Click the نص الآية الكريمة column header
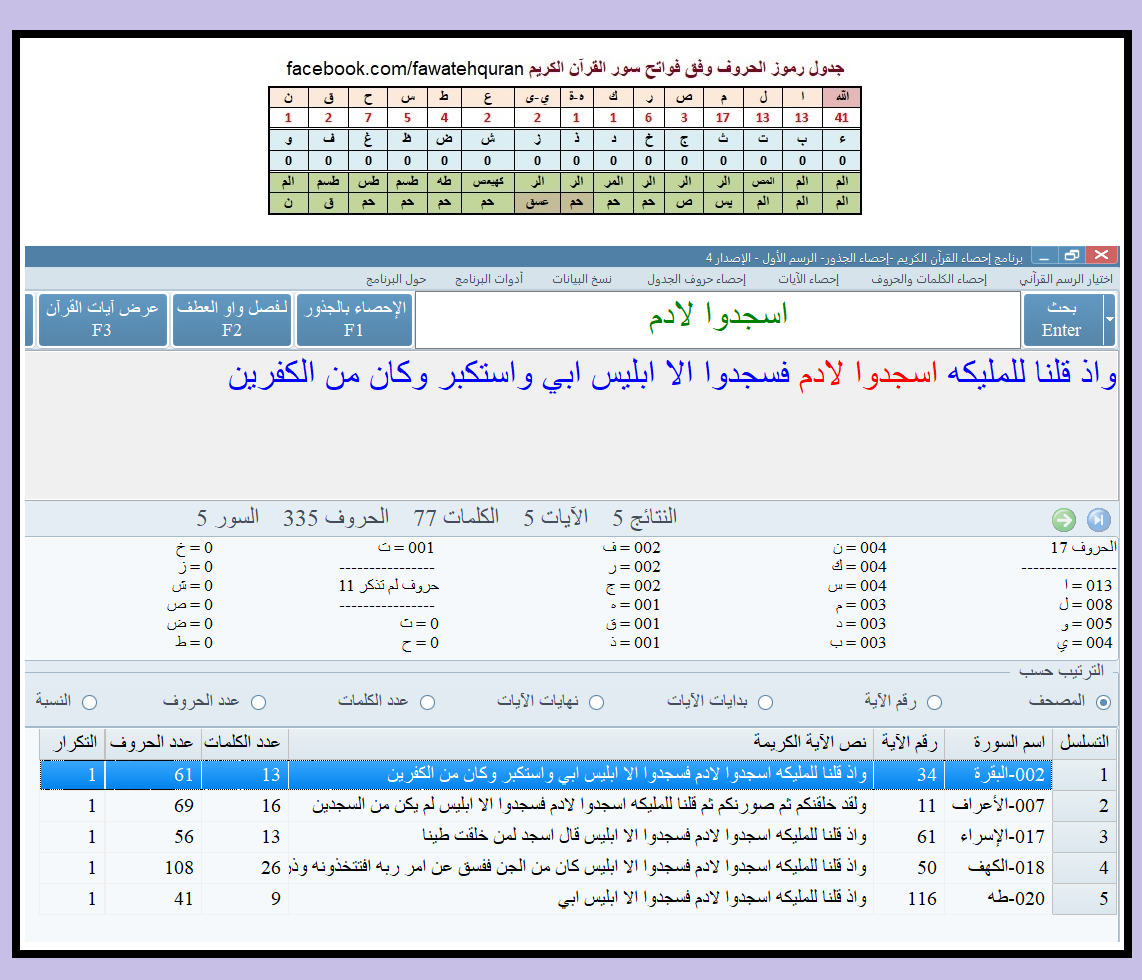 tap(581, 743)
